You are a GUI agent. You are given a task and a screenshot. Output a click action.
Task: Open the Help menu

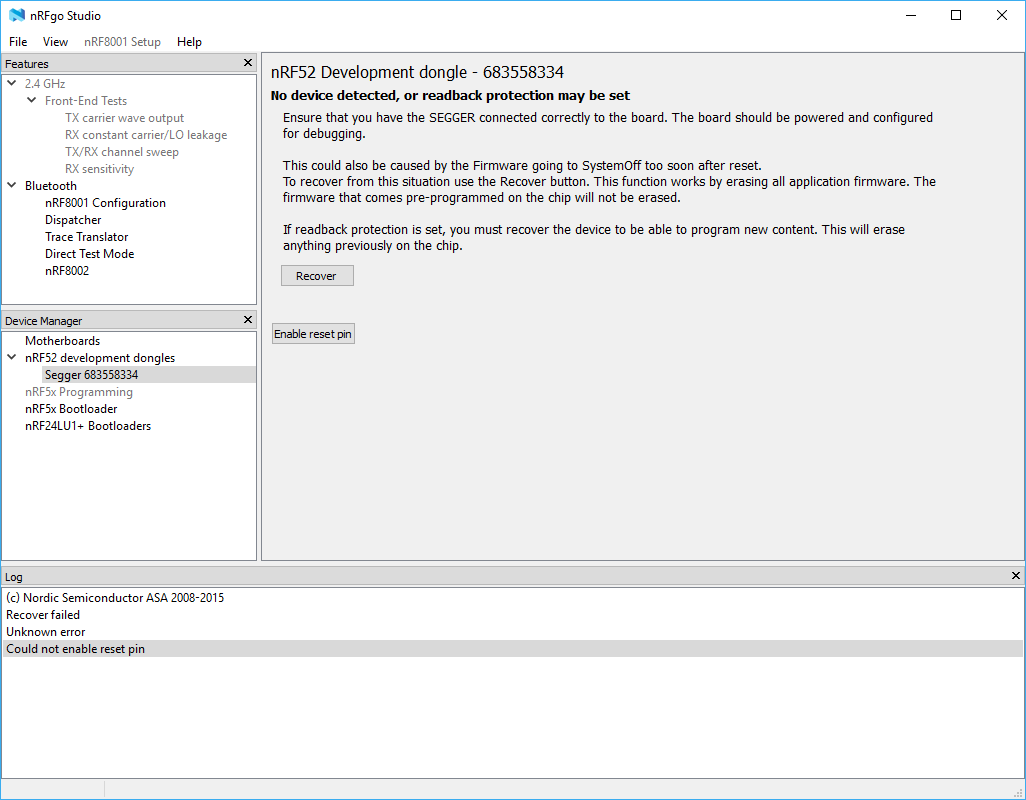pyautogui.click(x=189, y=42)
